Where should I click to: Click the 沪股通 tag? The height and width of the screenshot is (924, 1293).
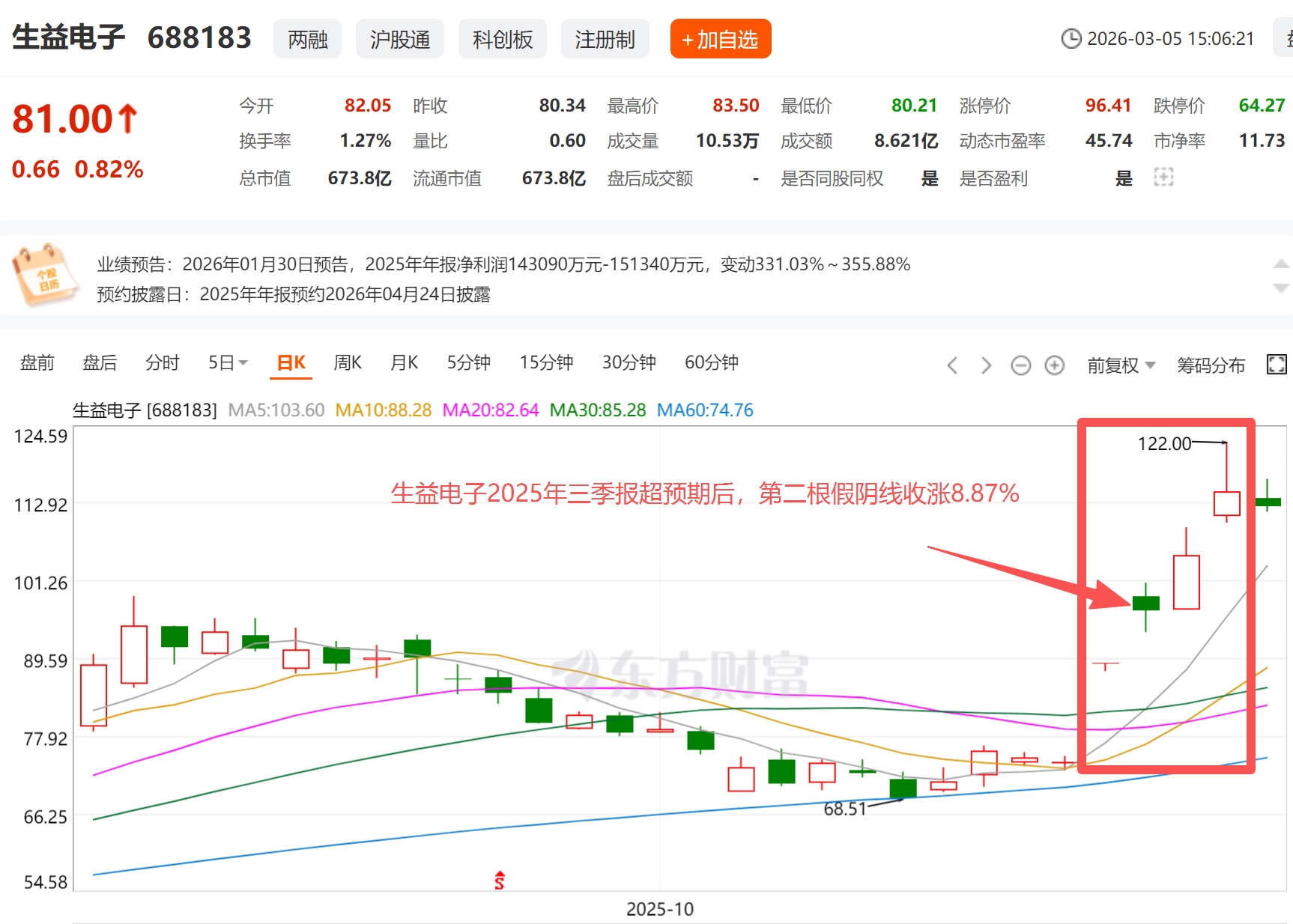click(400, 39)
